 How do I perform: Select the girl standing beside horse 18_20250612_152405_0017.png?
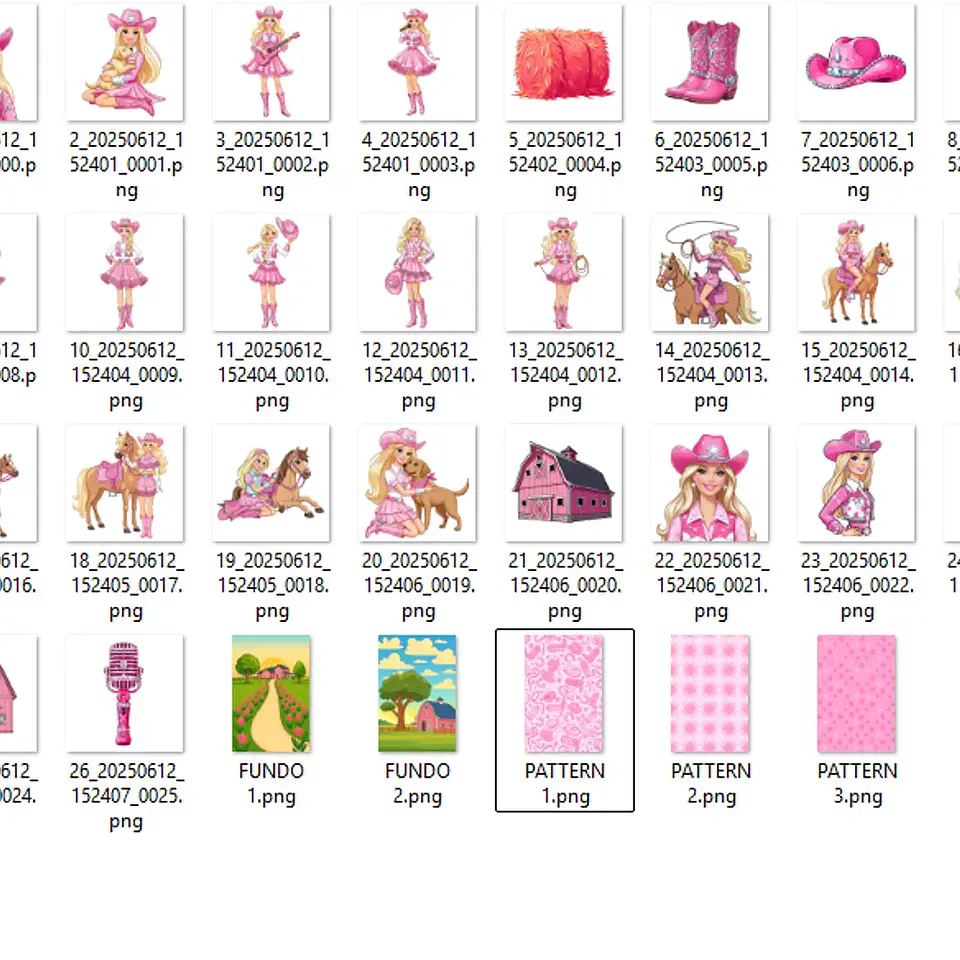click(125, 482)
